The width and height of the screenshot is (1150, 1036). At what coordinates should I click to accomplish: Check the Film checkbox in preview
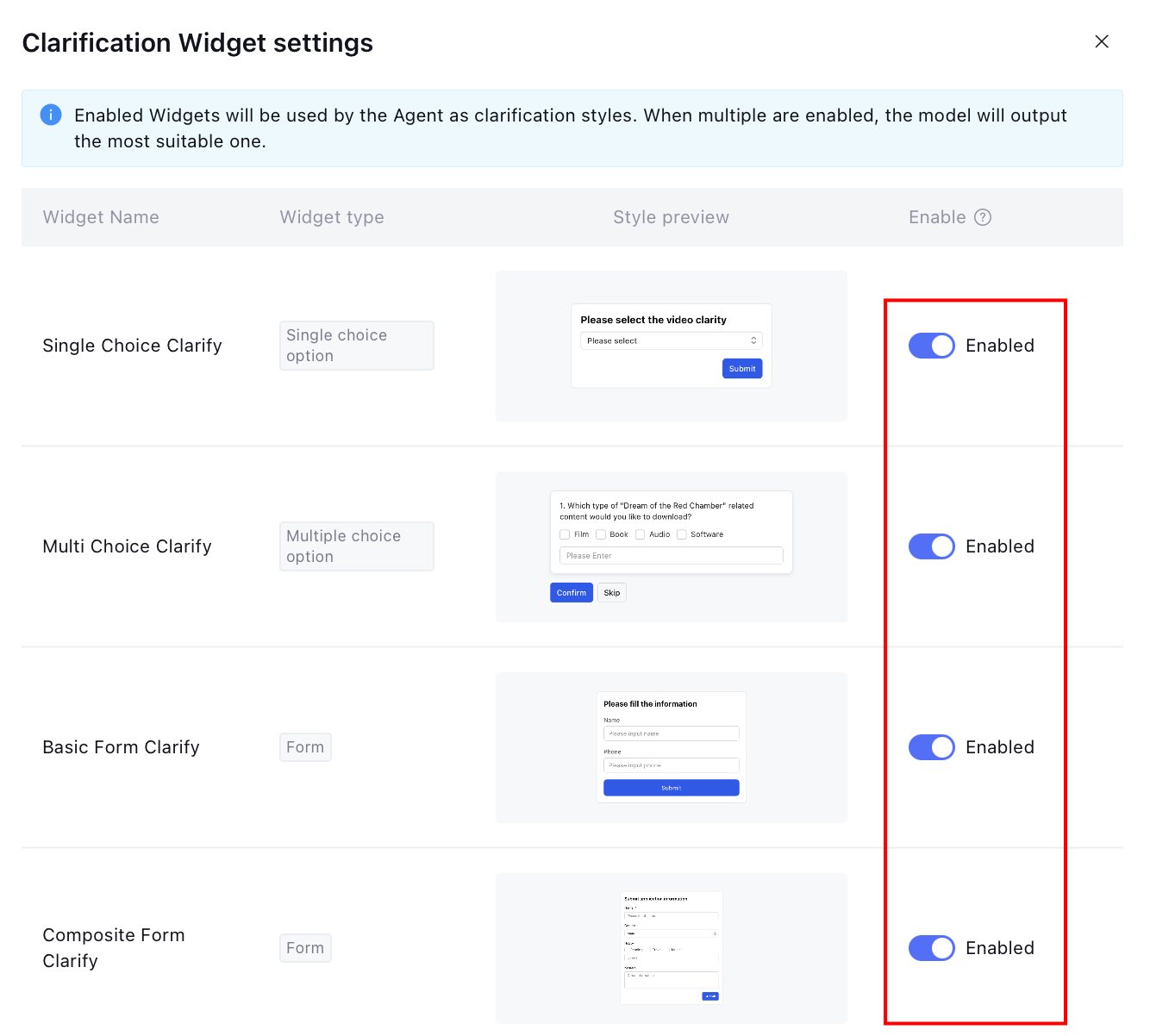point(565,534)
